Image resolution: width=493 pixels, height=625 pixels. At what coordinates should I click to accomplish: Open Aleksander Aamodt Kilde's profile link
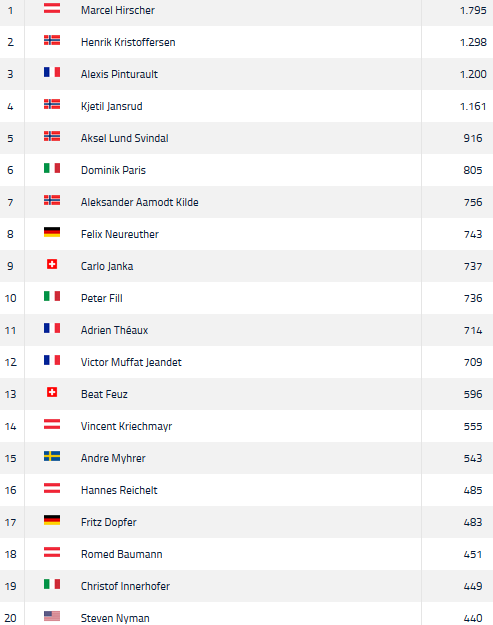139,202
